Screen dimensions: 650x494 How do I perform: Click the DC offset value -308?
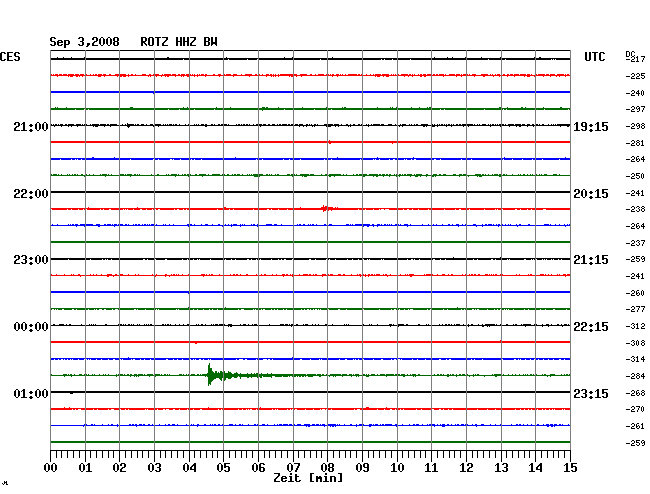click(x=635, y=343)
